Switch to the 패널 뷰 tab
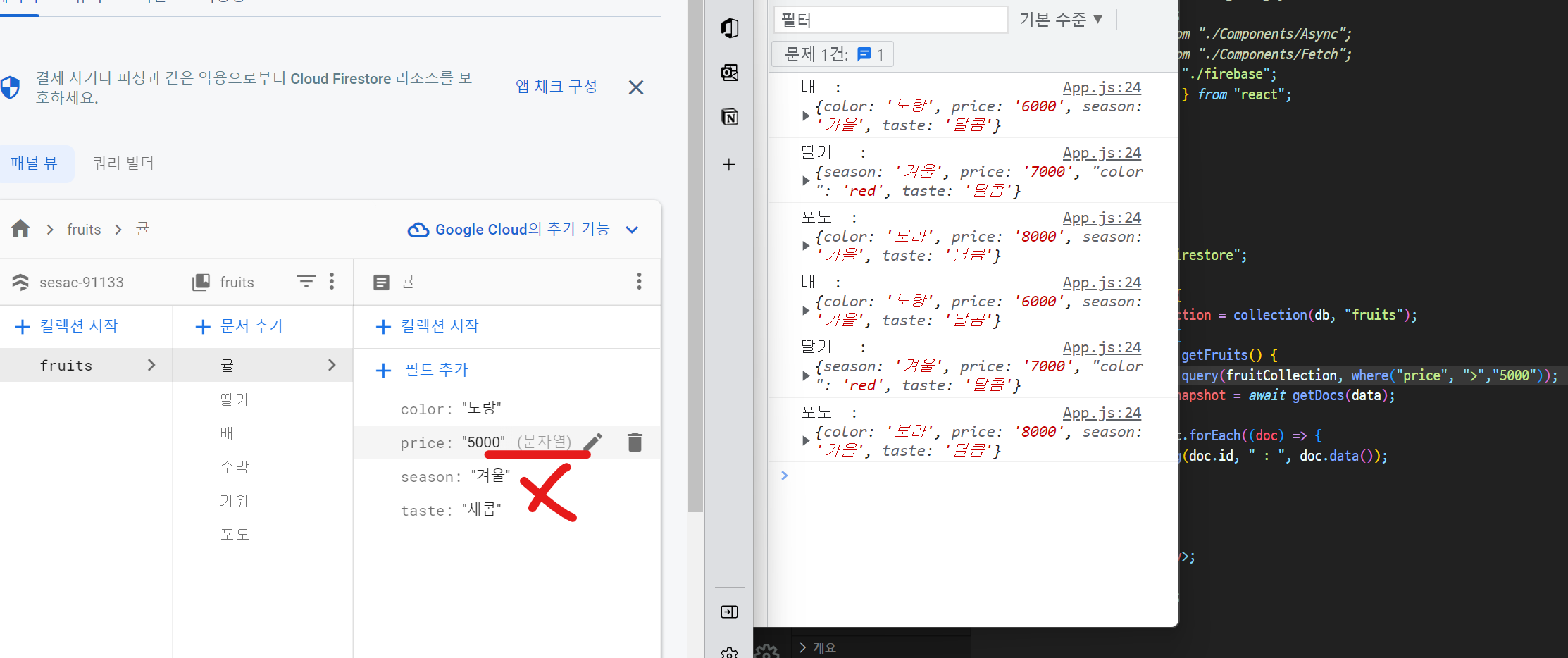Image resolution: width=1568 pixels, height=658 pixels. 34,163
